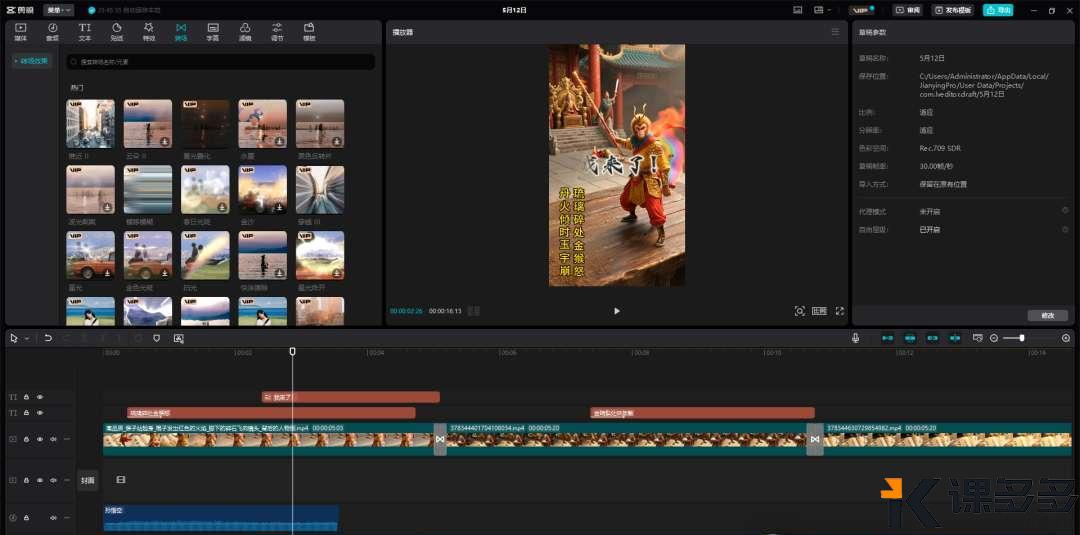Open the layout switch dropdown in title bar
The height and width of the screenshot is (535, 1080).
822,10
